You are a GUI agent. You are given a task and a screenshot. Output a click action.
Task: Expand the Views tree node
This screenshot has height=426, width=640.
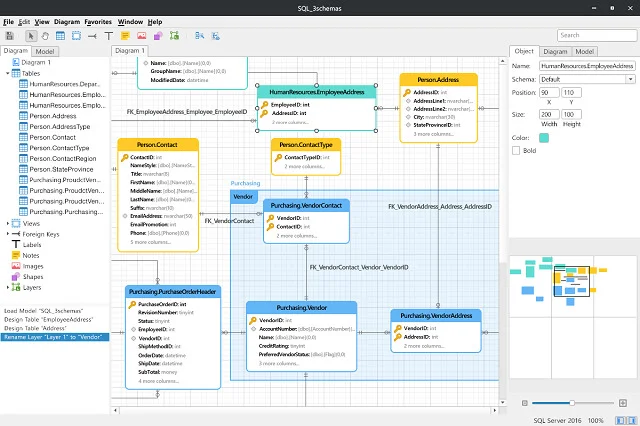(7, 223)
